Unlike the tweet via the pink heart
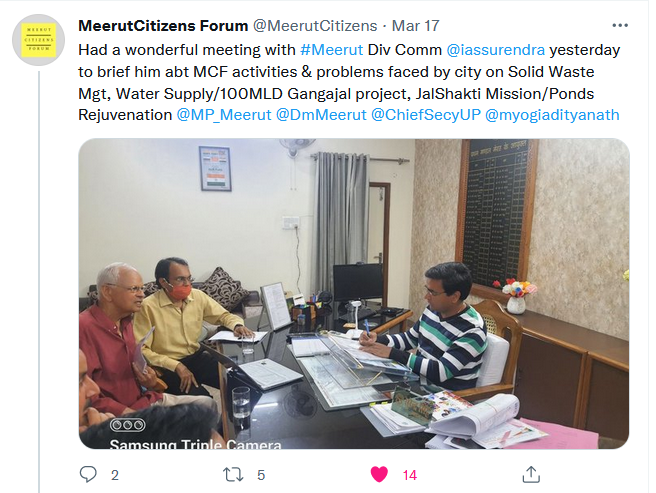The height and width of the screenshot is (493, 656). 379,475
